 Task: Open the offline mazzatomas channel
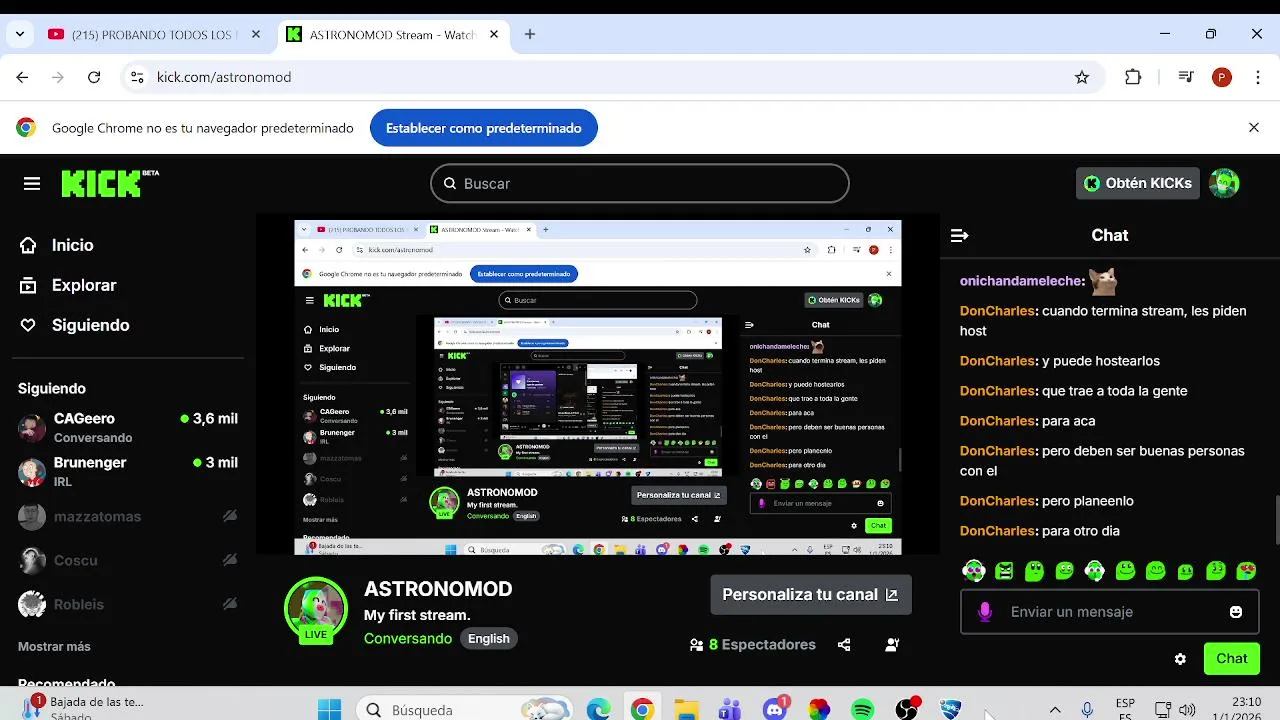128,517
